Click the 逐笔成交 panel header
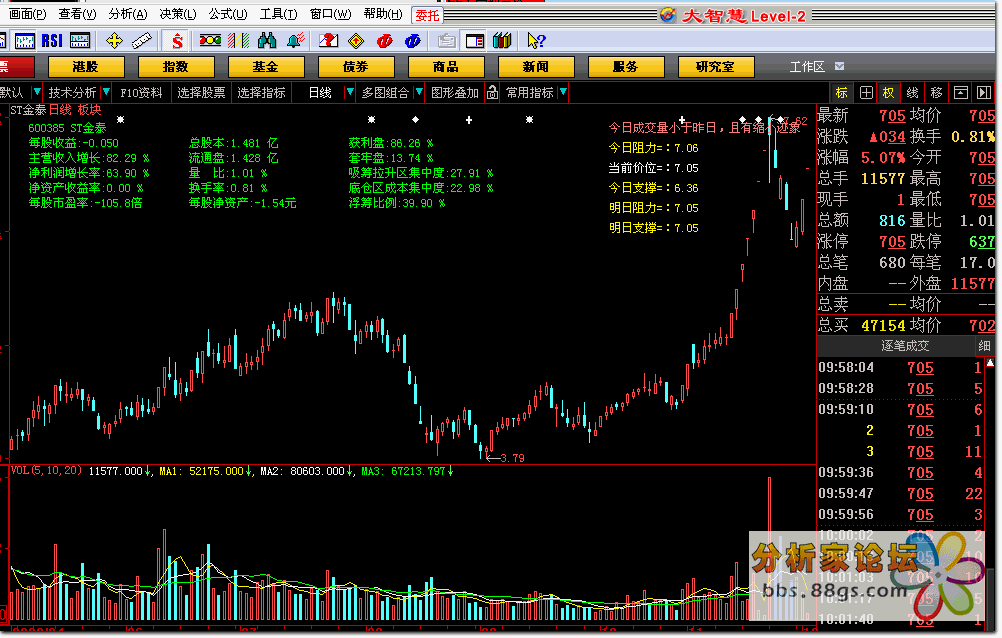1002x638 pixels. click(905, 346)
